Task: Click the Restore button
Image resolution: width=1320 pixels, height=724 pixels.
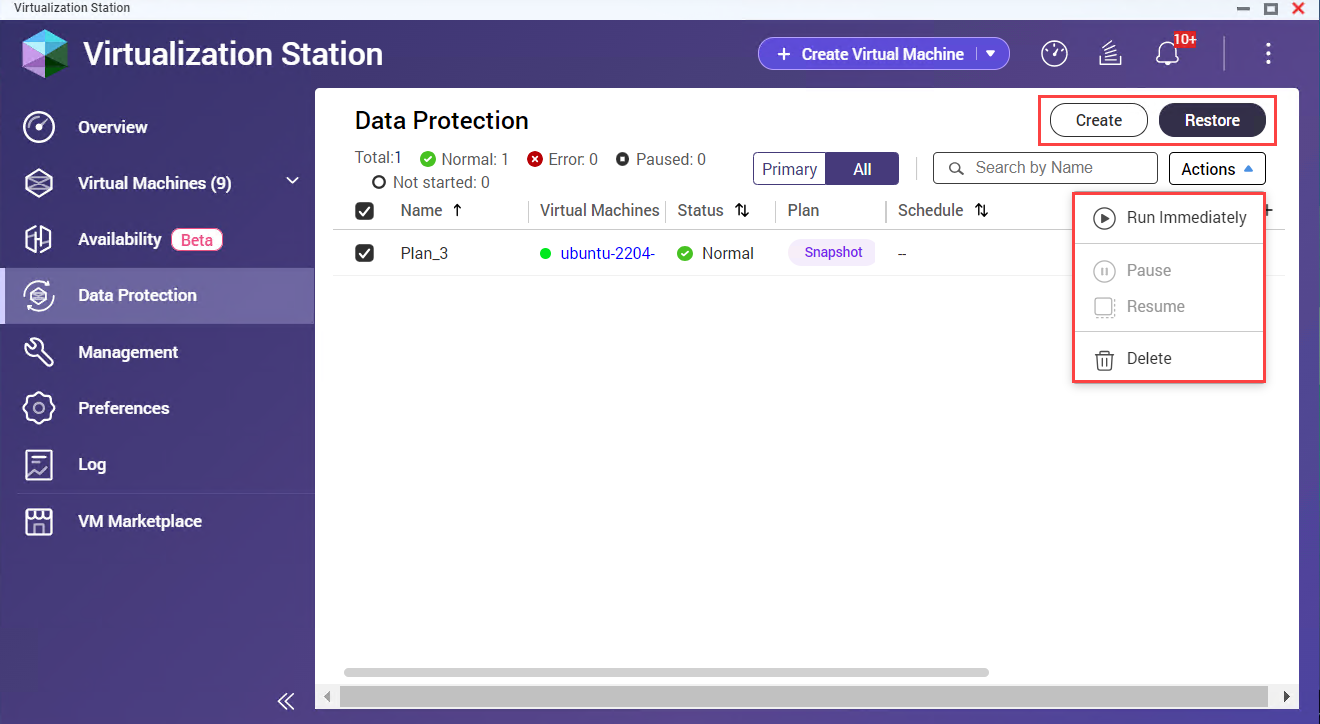Action: pyautogui.click(x=1212, y=121)
